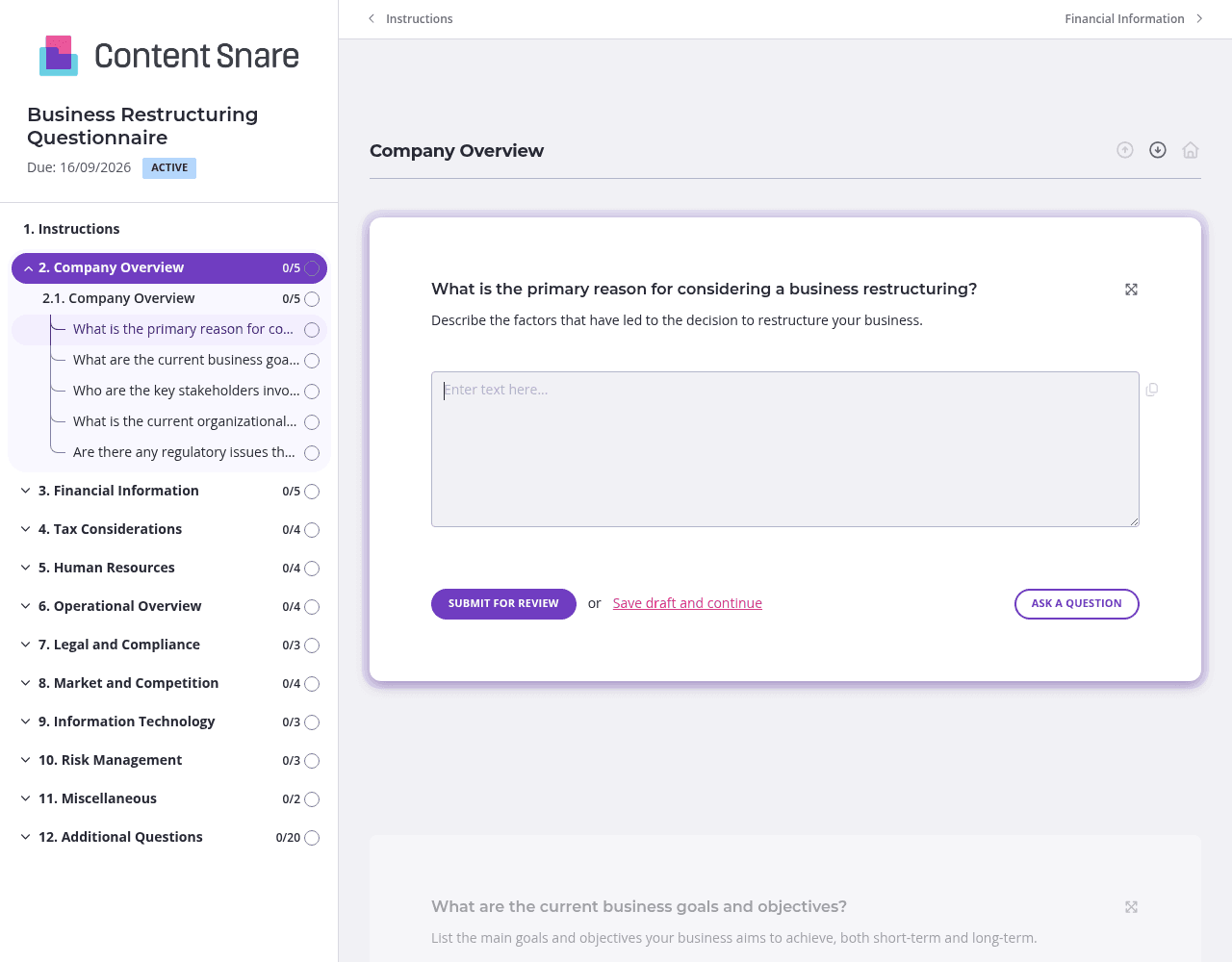
Task: Toggle status circle for current business goals question
Action: (312, 361)
